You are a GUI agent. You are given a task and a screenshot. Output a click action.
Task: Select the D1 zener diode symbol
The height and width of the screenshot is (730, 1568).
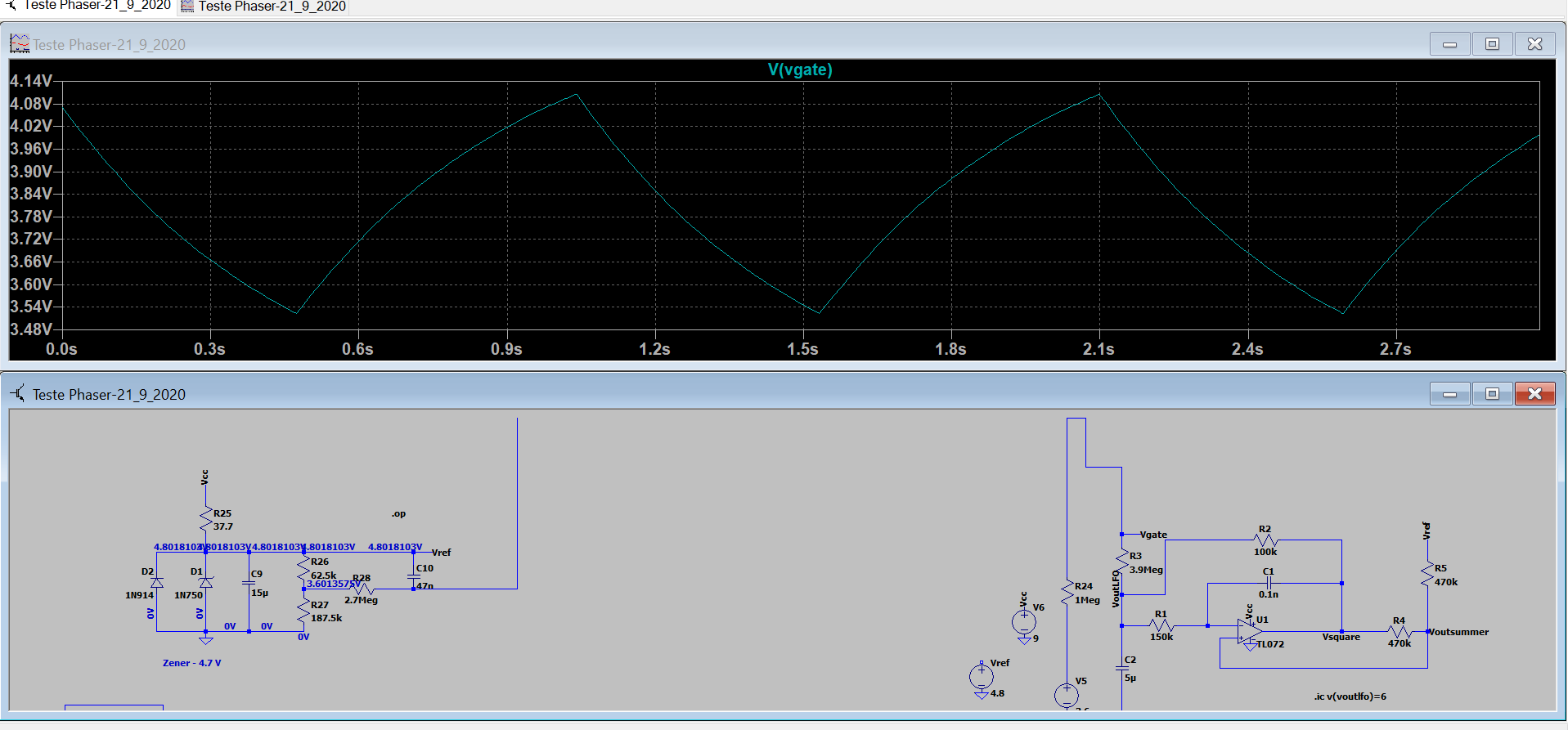206,583
